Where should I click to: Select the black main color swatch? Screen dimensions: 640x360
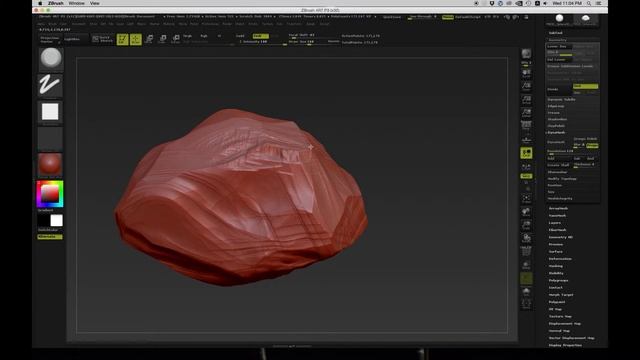44,220
